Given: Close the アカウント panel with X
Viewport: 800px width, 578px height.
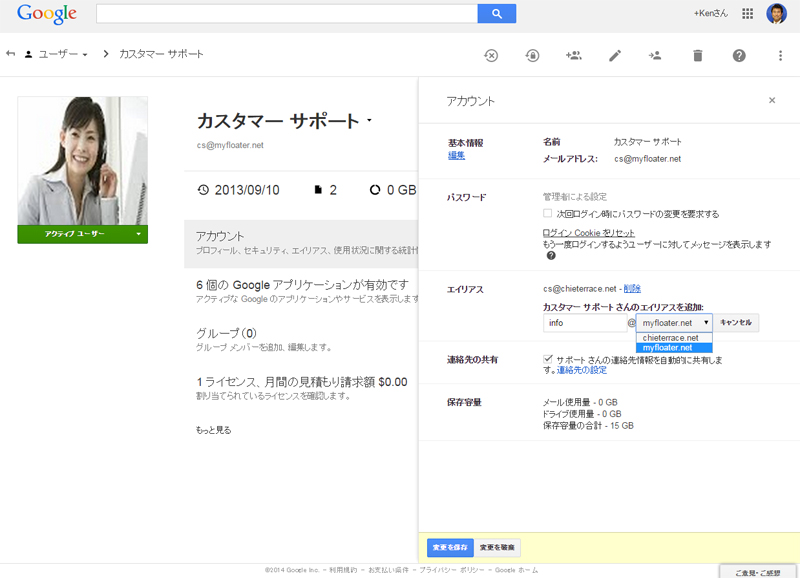Looking at the screenshot, I should (772, 101).
